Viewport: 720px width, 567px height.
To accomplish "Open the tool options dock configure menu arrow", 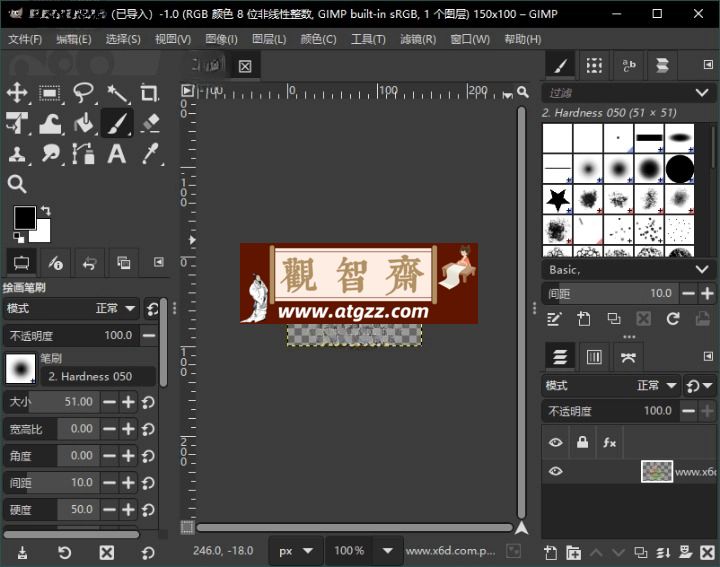I will (x=158, y=262).
